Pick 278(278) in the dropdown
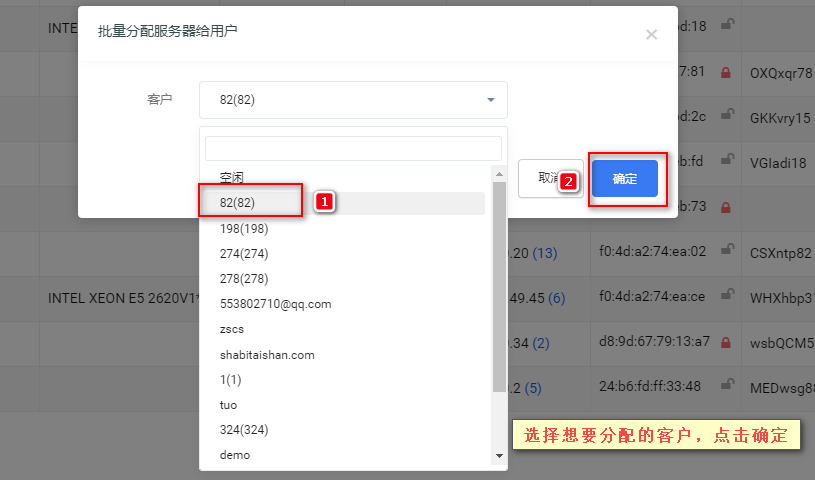The width and height of the screenshot is (815, 480). pyautogui.click(x=345, y=279)
